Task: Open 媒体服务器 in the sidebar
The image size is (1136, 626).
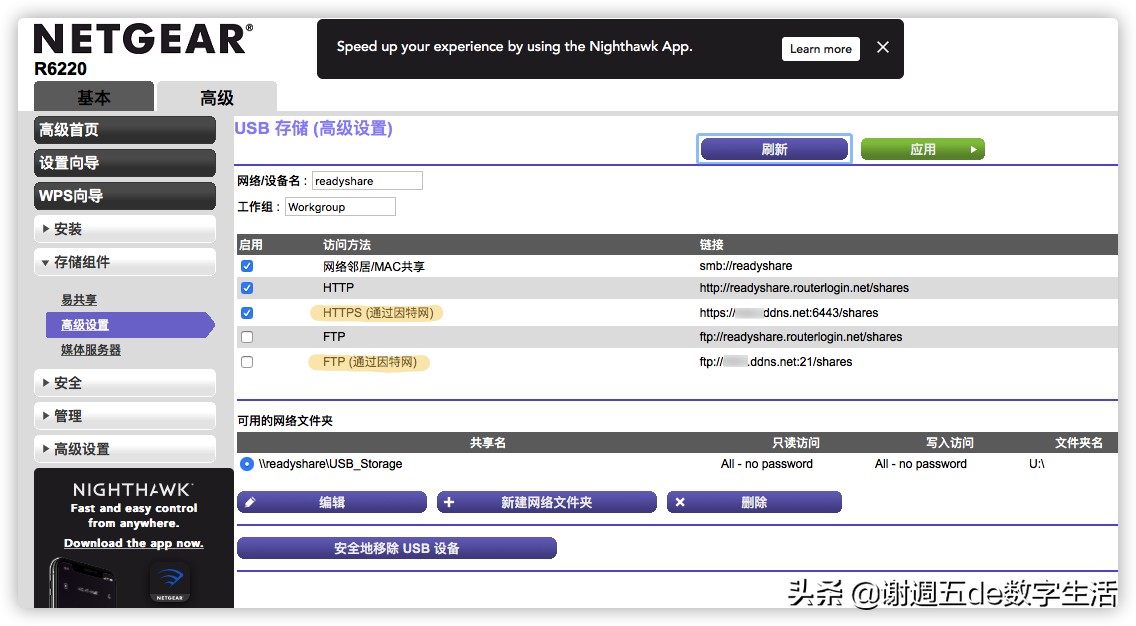Action: point(90,350)
